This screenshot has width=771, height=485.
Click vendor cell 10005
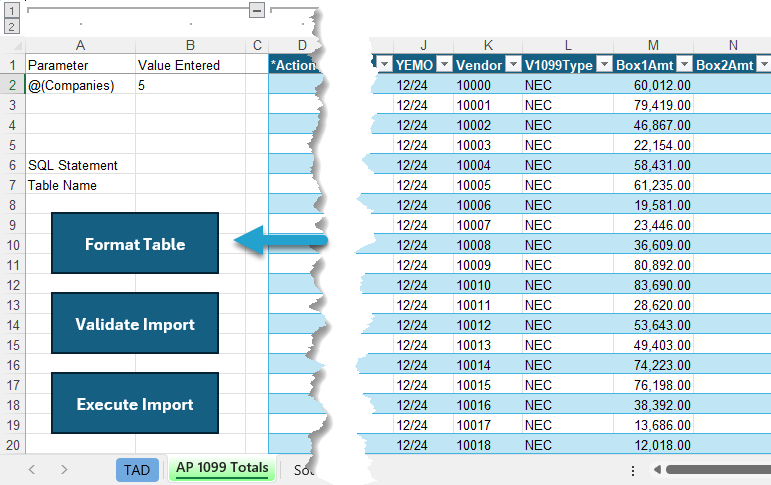[488, 185]
